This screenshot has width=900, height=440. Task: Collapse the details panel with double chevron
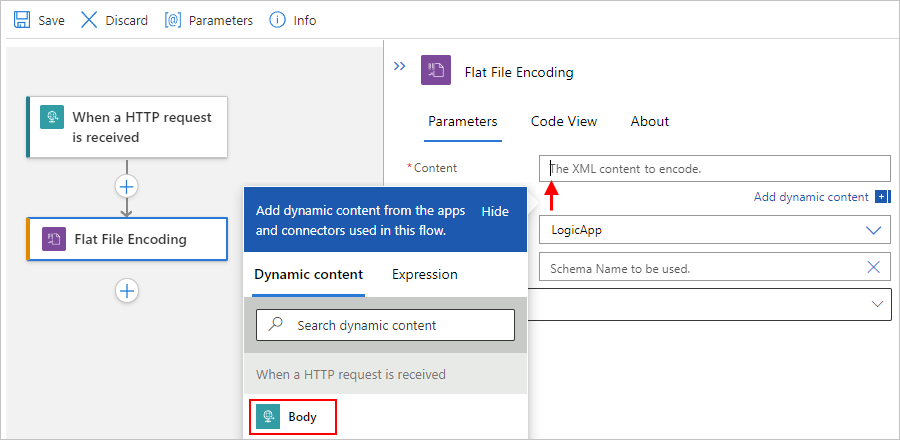pyautogui.click(x=400, y=66)
